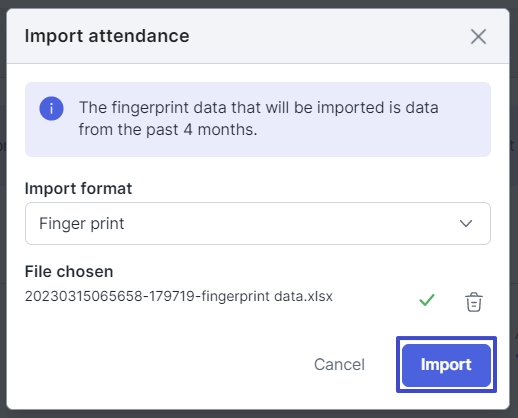Click the 'Import attendance' dialog title
The height and width of the screenshot is (418, 518).
107,36
